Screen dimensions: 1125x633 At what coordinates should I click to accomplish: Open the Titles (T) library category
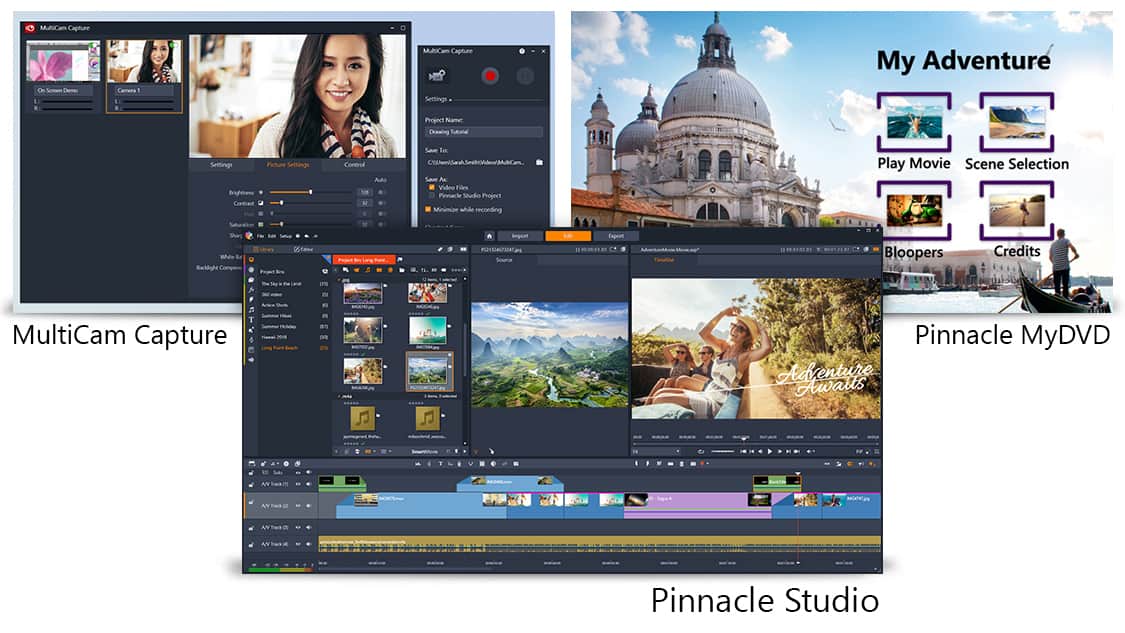(251, 319)
